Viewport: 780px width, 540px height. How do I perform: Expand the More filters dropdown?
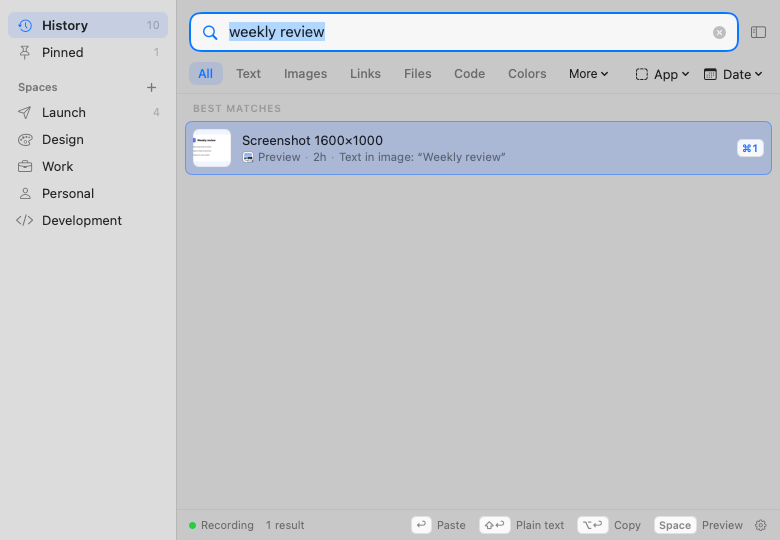(588, 74)
